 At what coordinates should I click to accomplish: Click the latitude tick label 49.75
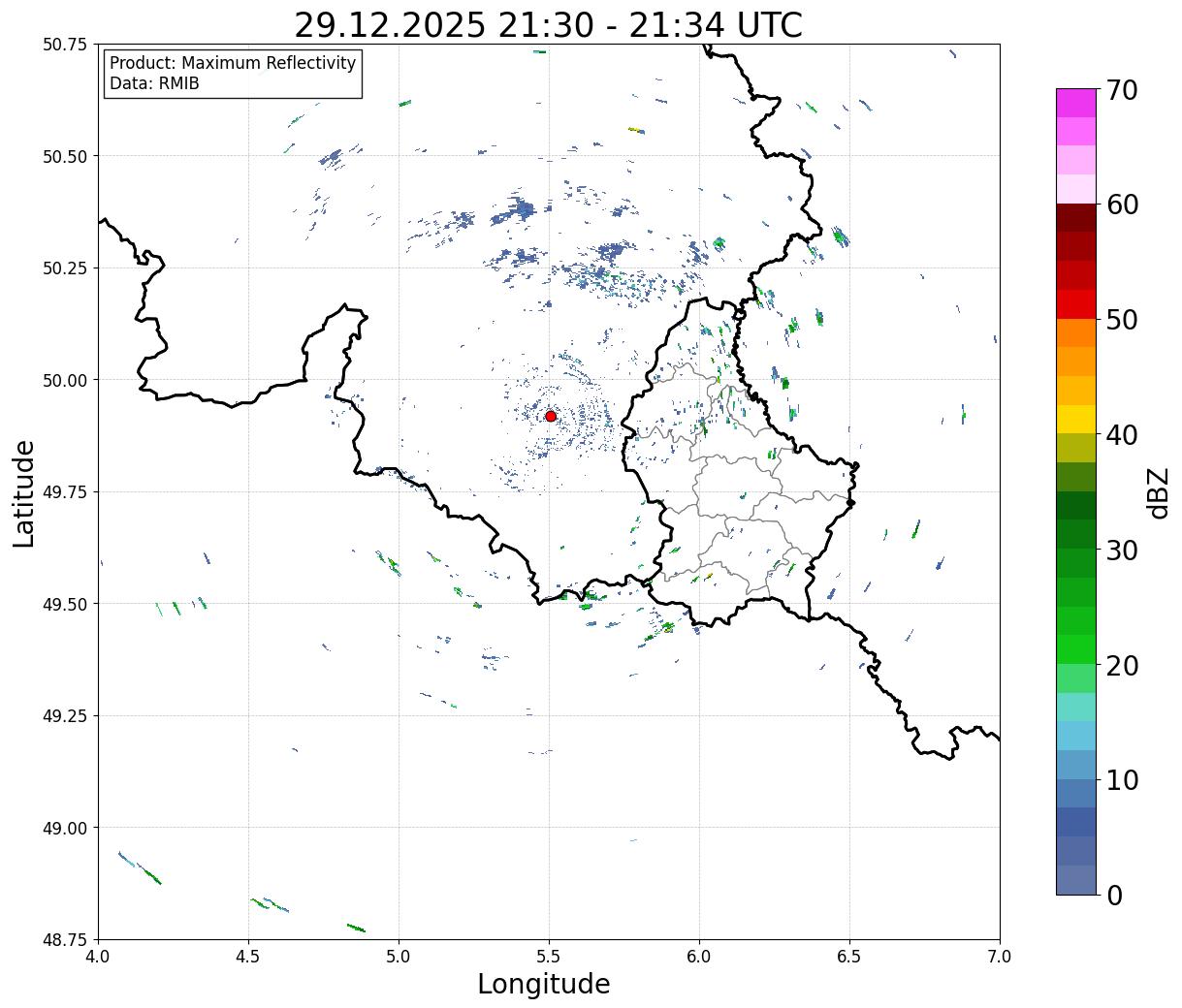coord(65,492)
